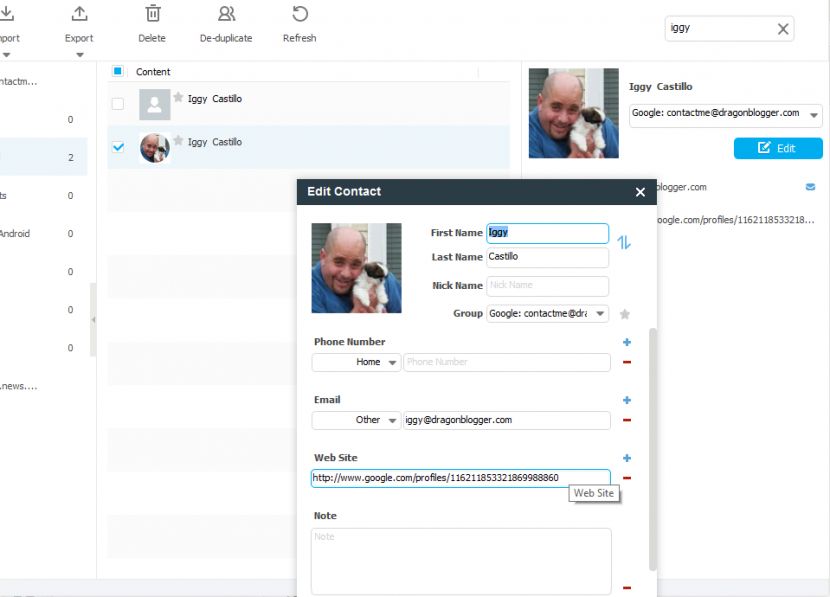Click the Export toolbar icon
This screenshot has height=597, width=830.
[79, 14]
